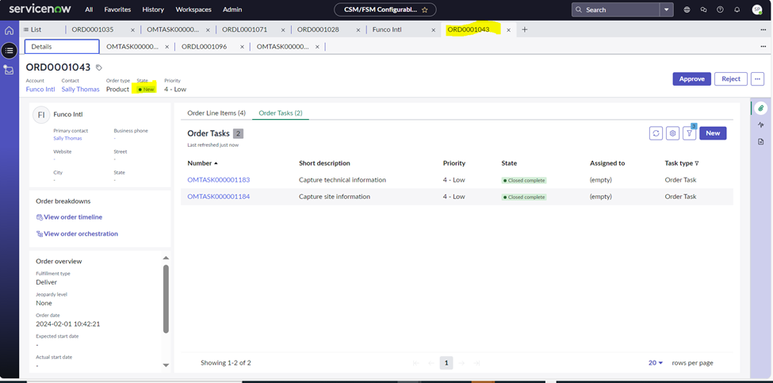
Task: Open the notifications bell icon
Action: coord(737,10)
